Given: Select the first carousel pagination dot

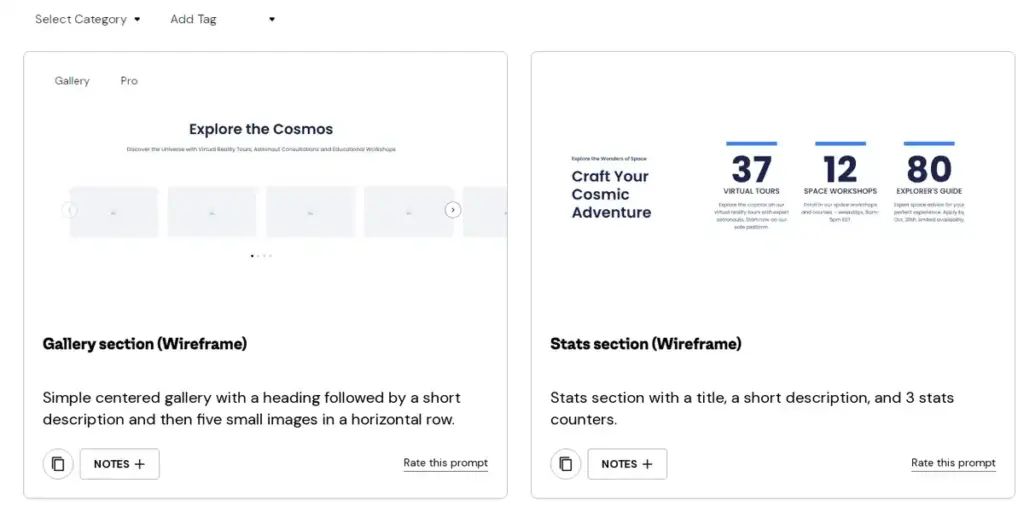Looking at the screenshot, I should (252, 256).
